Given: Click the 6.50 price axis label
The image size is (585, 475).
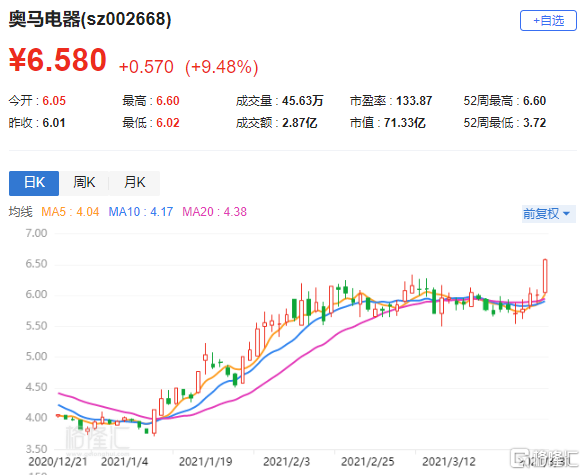Looking at the screenshot, I should coord(36,264).
